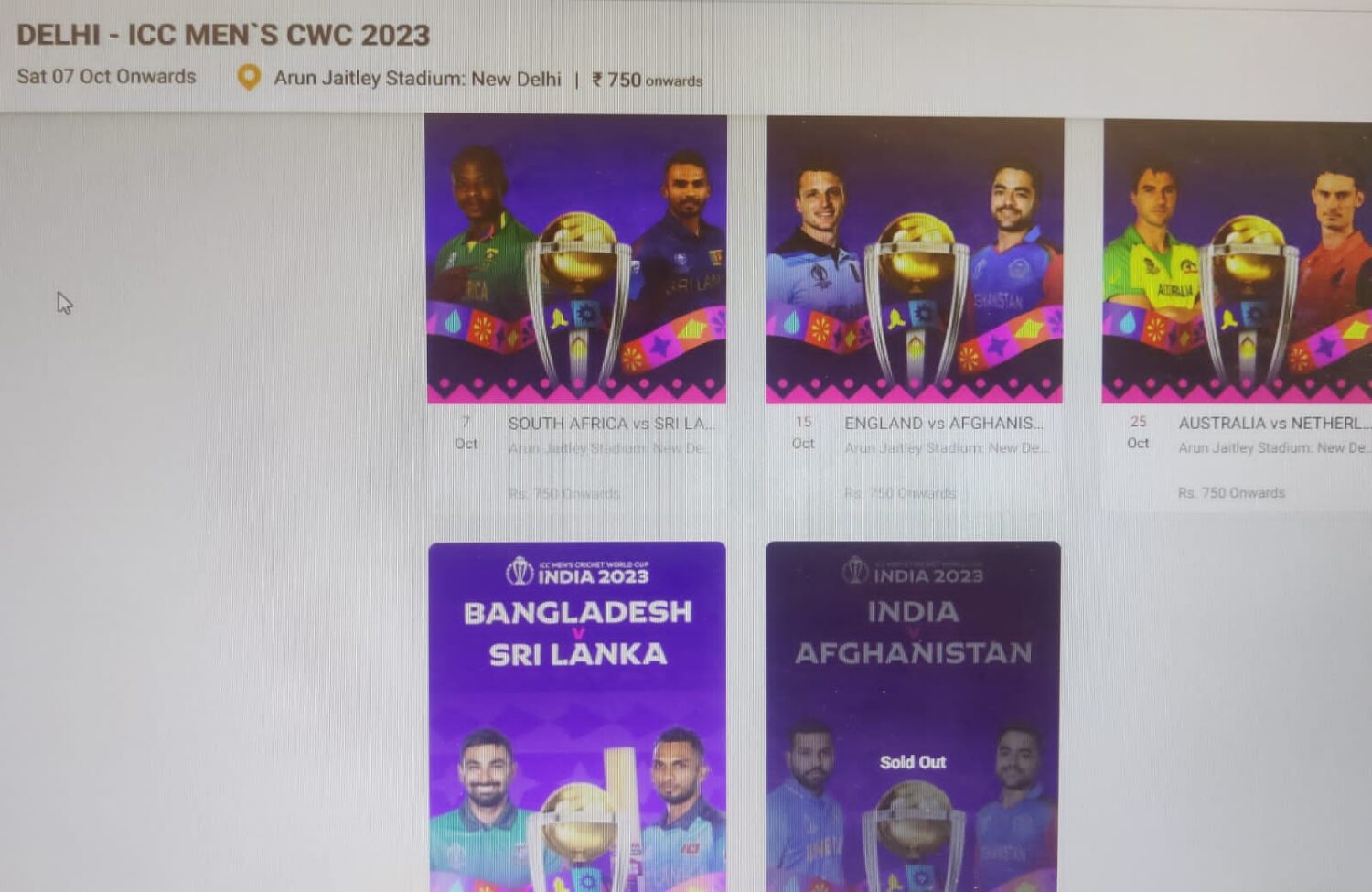Open South Africa vs Sri Lanka poster
Screen dimensions: 1372x892
pyautogui.click(x=576, y=258)
